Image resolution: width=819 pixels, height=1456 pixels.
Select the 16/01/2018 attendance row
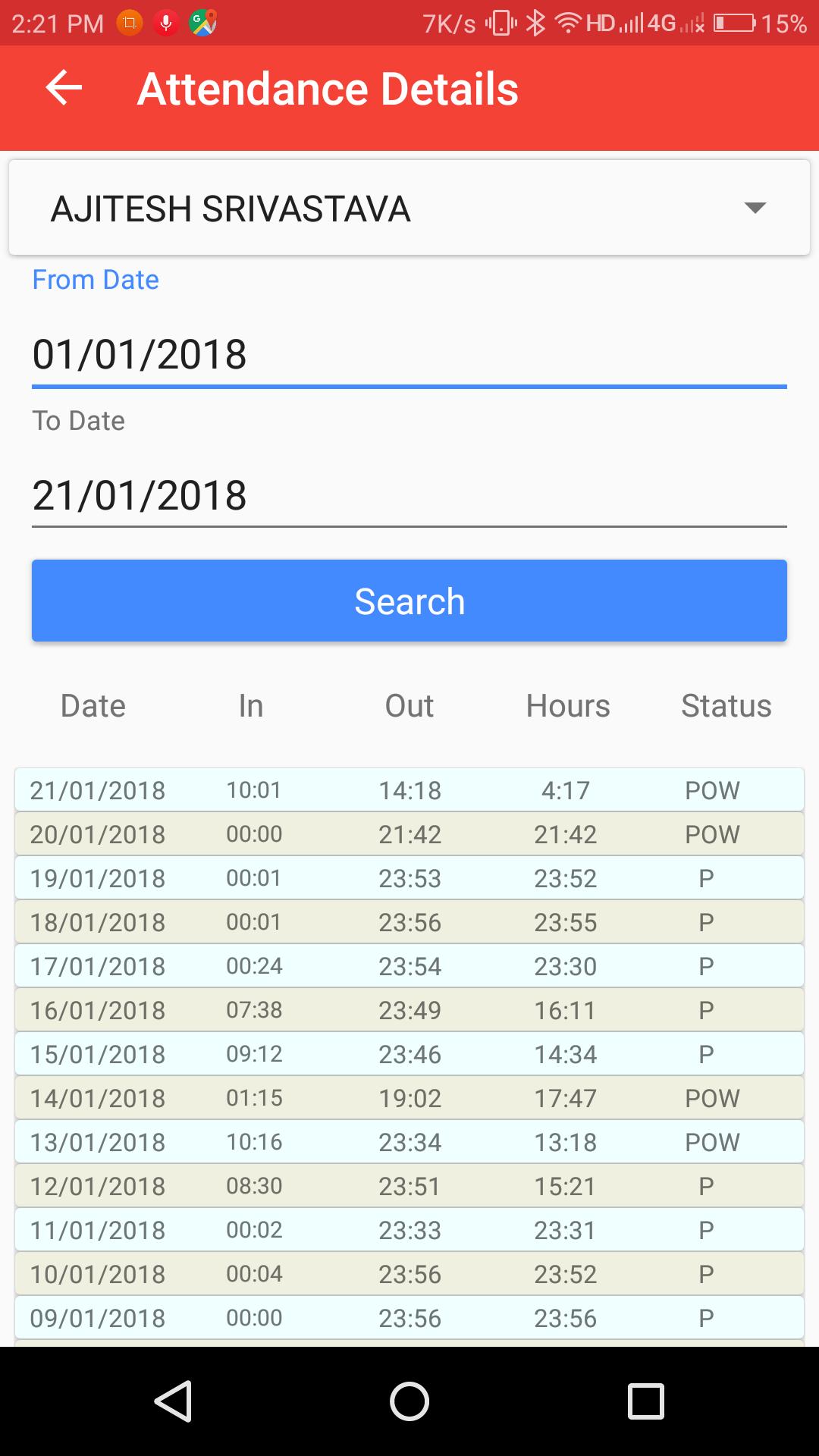point(409,1010)
